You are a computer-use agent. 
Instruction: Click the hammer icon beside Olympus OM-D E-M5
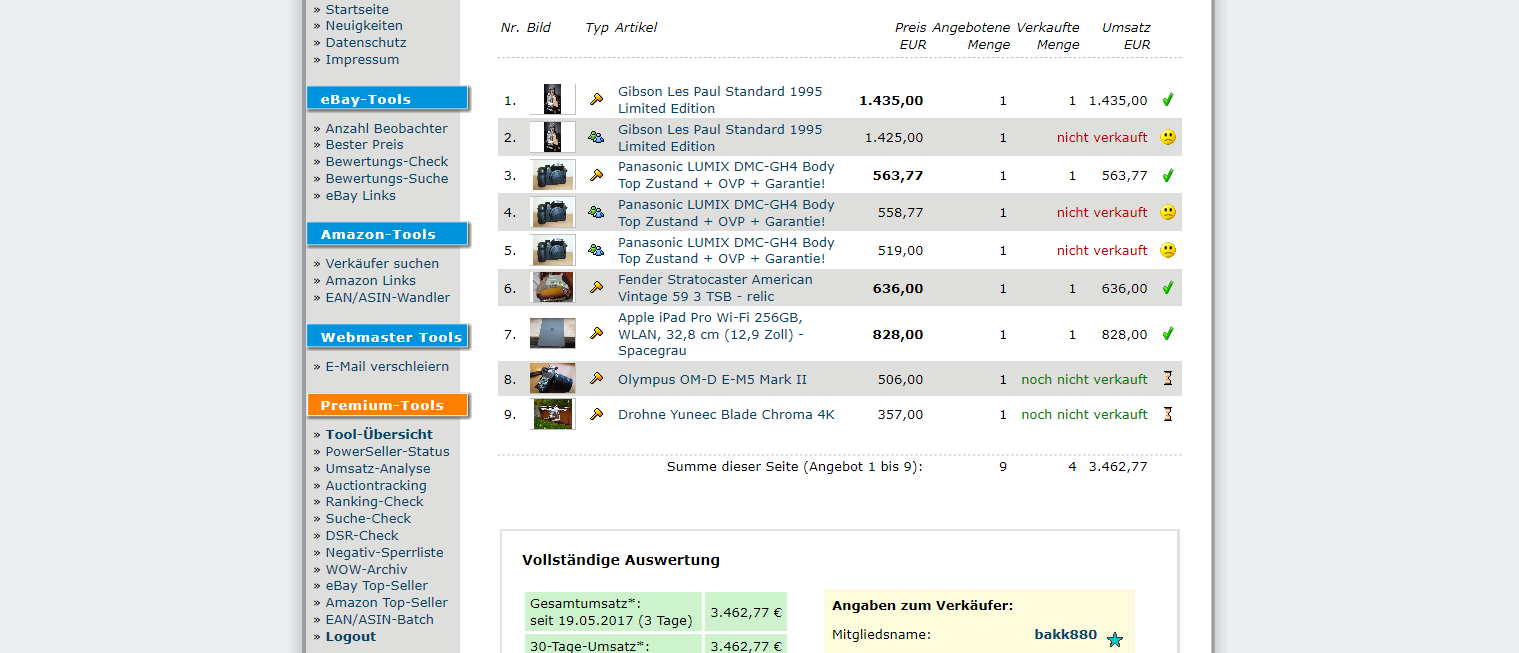597,379
